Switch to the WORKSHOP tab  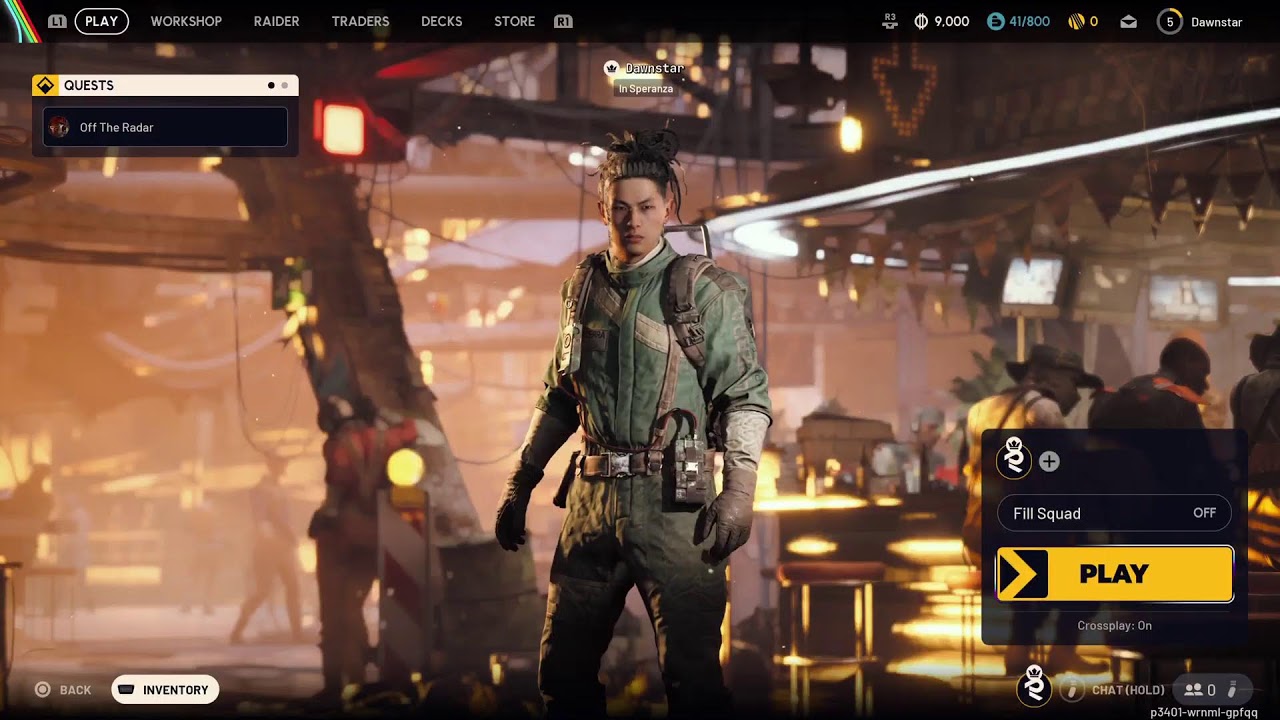click(x=186, y=21)
